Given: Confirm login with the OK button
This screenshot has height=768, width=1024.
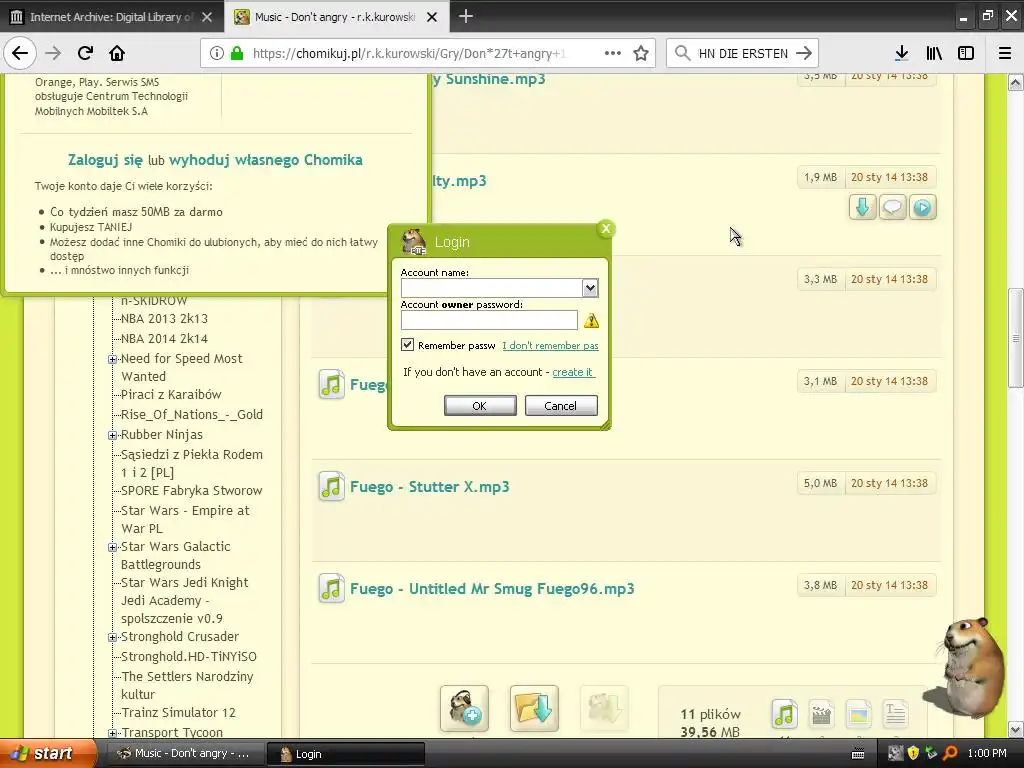Looking at the screenshot, I should [x=480, y=406].
